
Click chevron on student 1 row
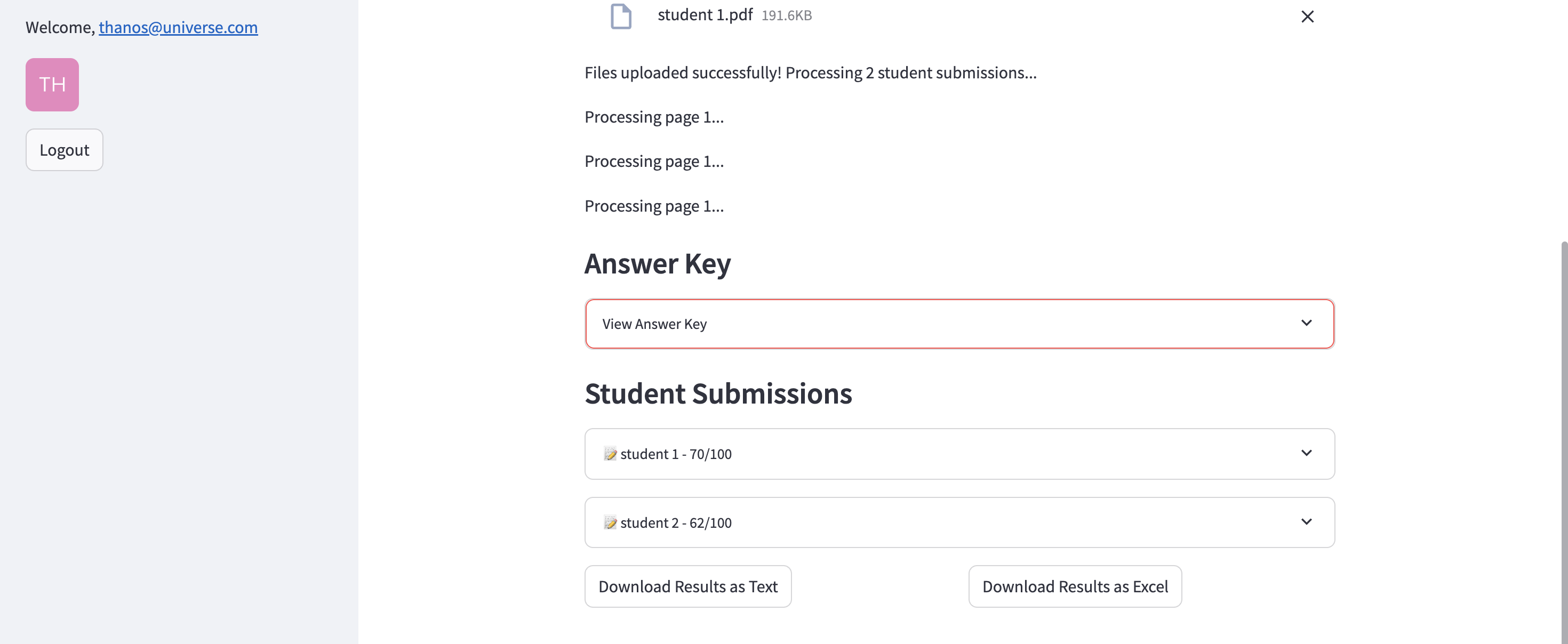pos(1306,453)
